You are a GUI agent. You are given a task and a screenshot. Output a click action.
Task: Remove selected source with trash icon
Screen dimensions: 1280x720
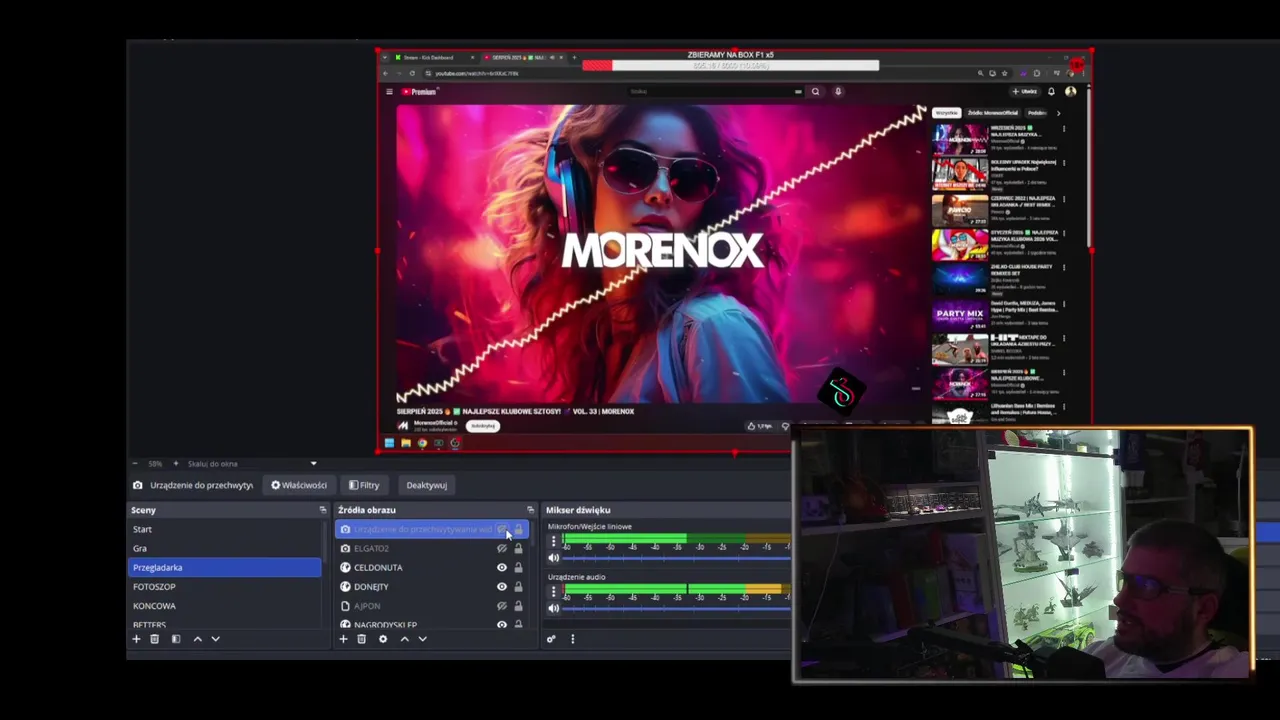[361, 639]
